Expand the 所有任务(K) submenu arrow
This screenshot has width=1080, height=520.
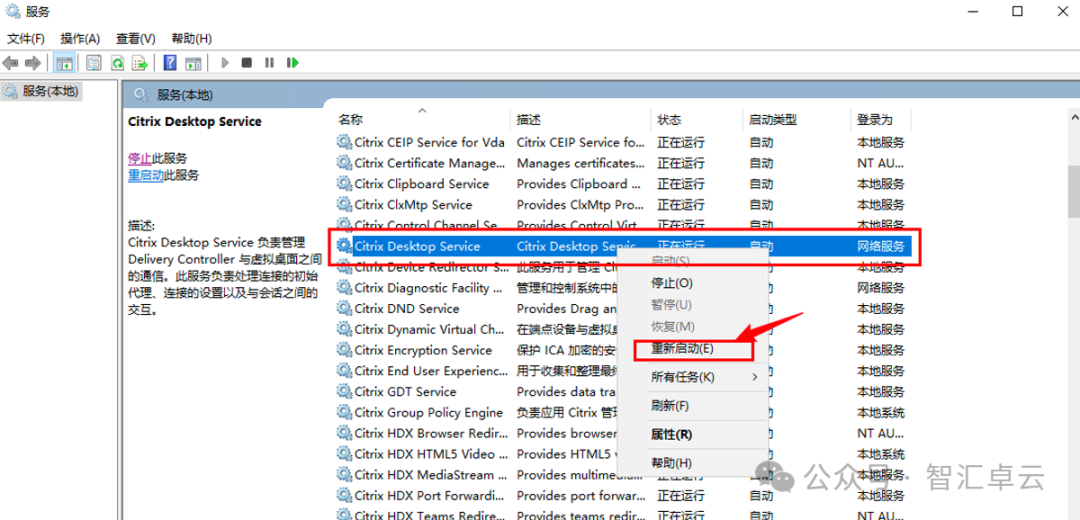click(x=755, y=377)
